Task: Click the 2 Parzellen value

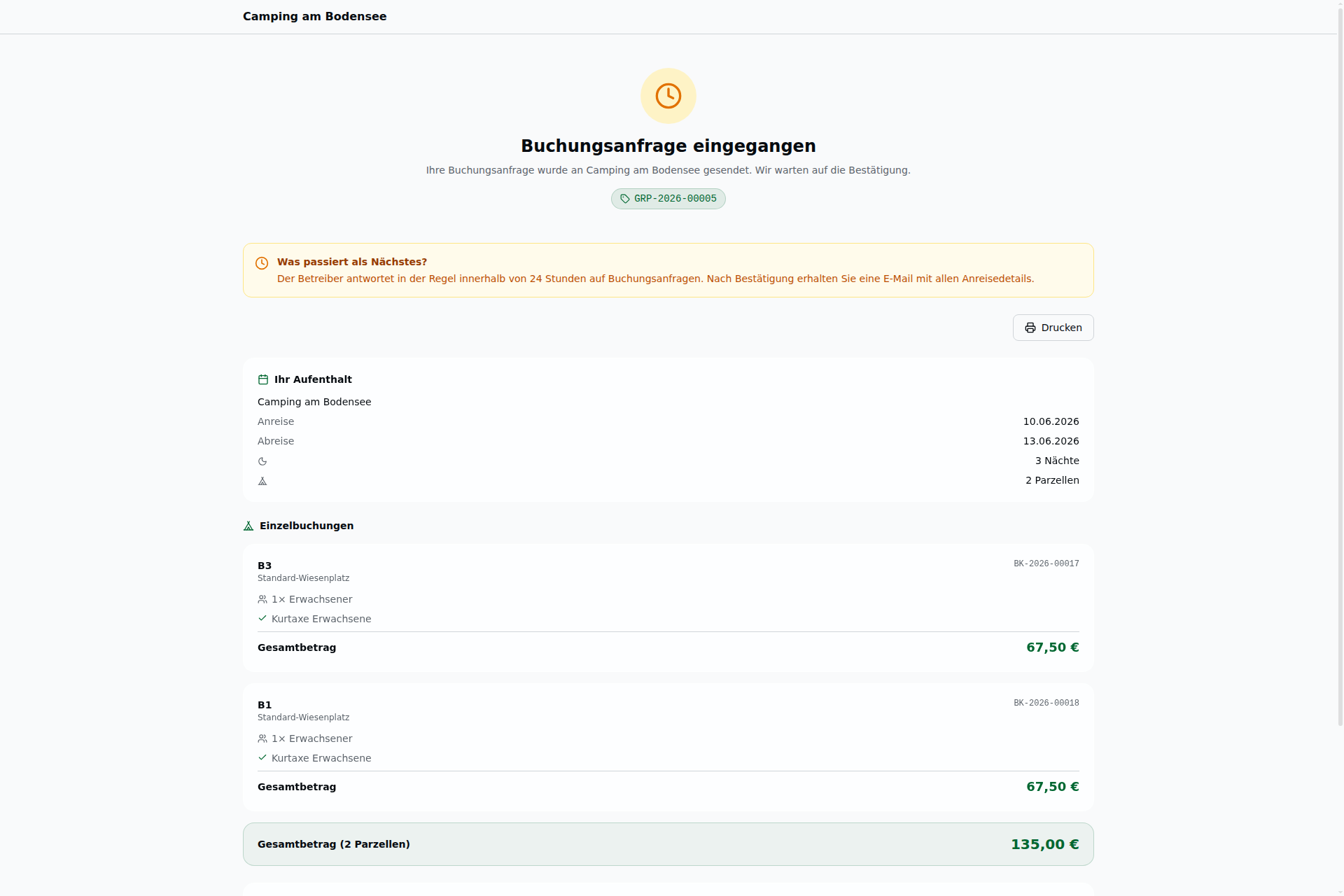Action: [x=1052, y=480]
